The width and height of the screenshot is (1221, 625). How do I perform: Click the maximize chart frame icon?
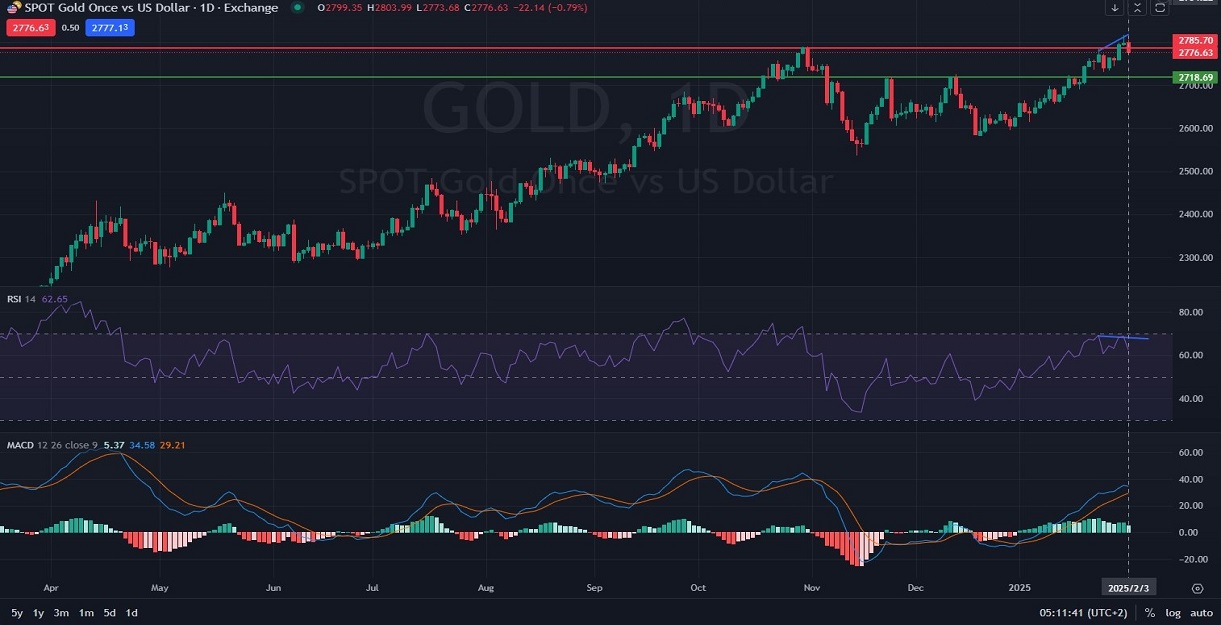click(x=1159, y=8)
